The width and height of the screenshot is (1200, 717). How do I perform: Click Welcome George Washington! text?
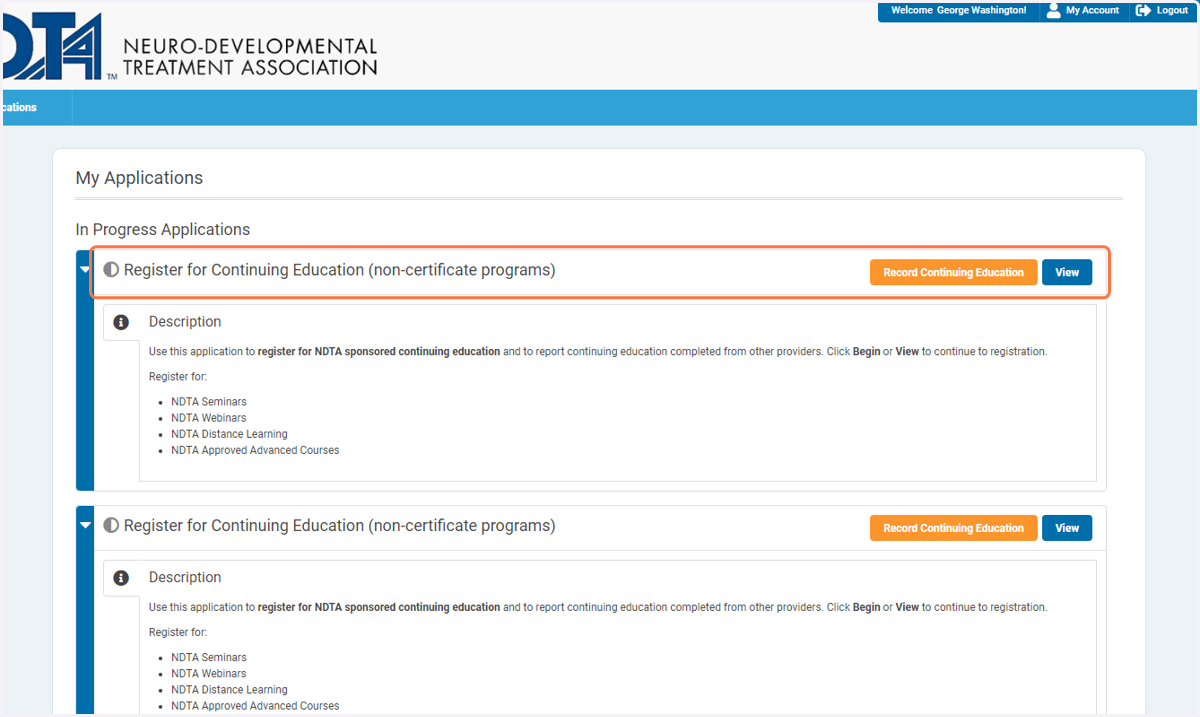958,10
